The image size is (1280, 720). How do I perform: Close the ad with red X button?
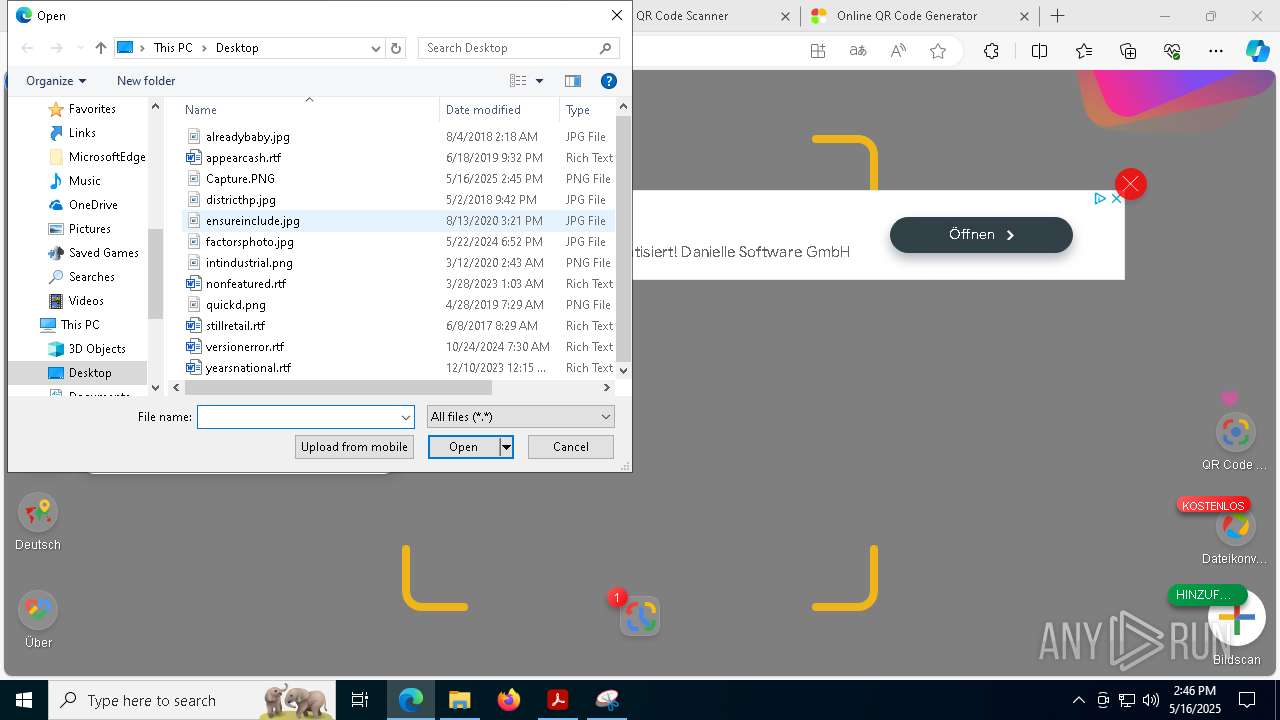[1130, 184]
